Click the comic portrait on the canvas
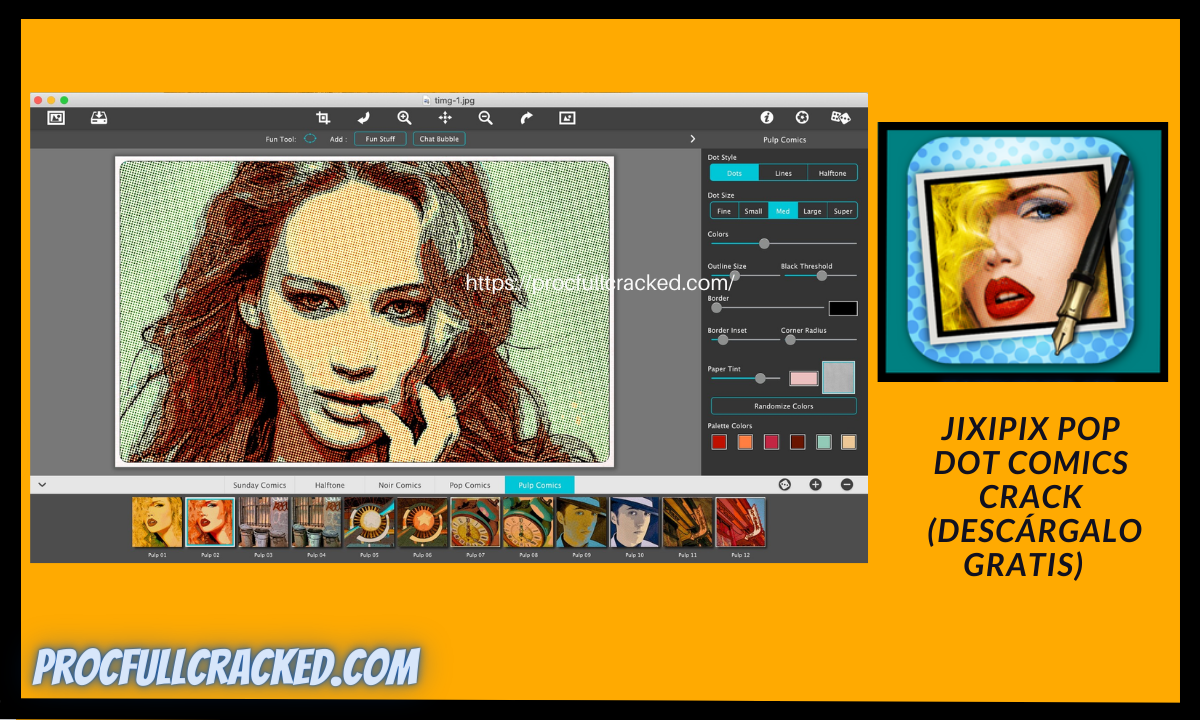This screenshot has height=720, width=1200. tap(364, 312)
